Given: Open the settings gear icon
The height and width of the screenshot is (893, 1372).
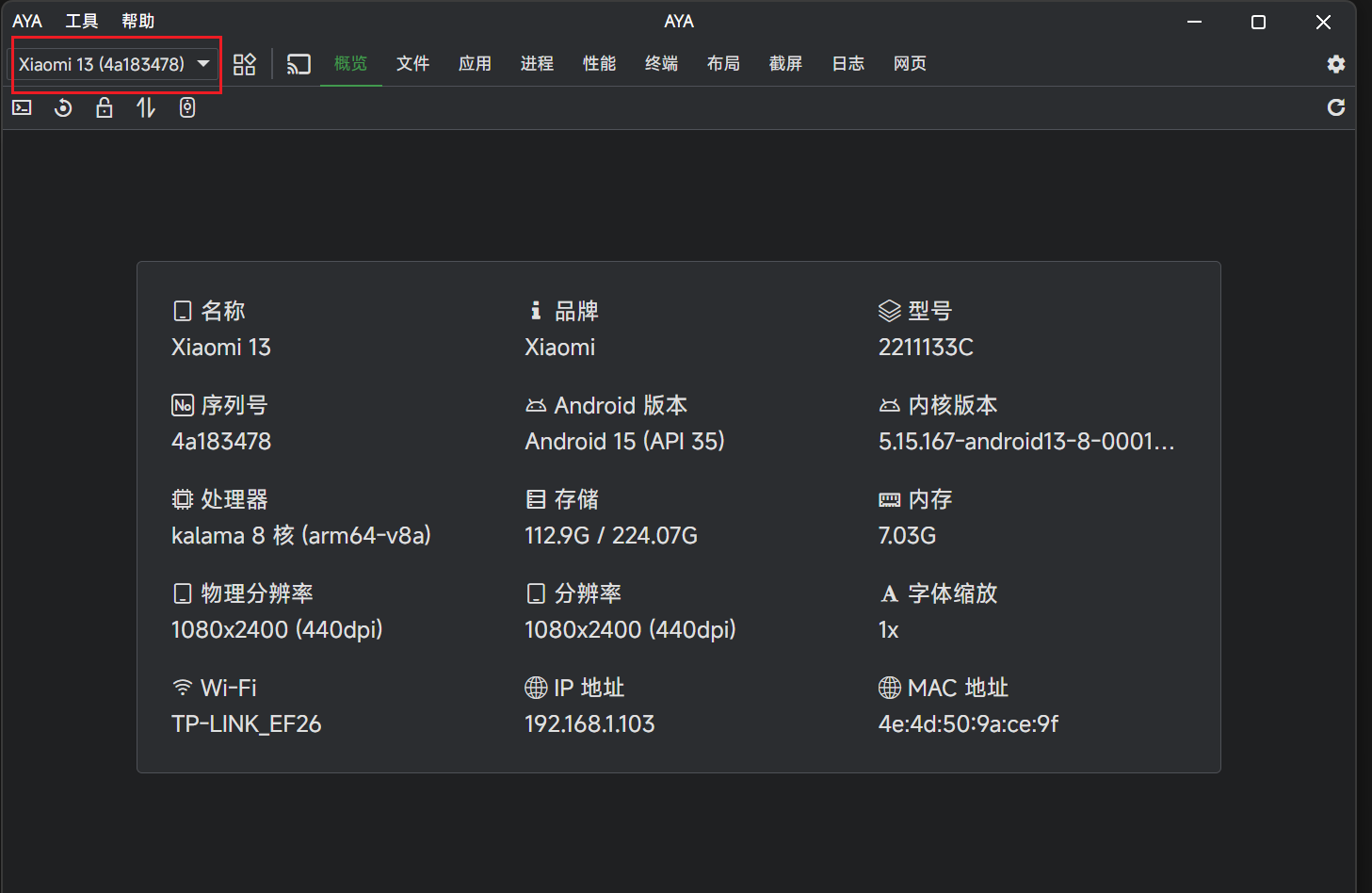Looking at the screenshot, I should (1336, 64).
